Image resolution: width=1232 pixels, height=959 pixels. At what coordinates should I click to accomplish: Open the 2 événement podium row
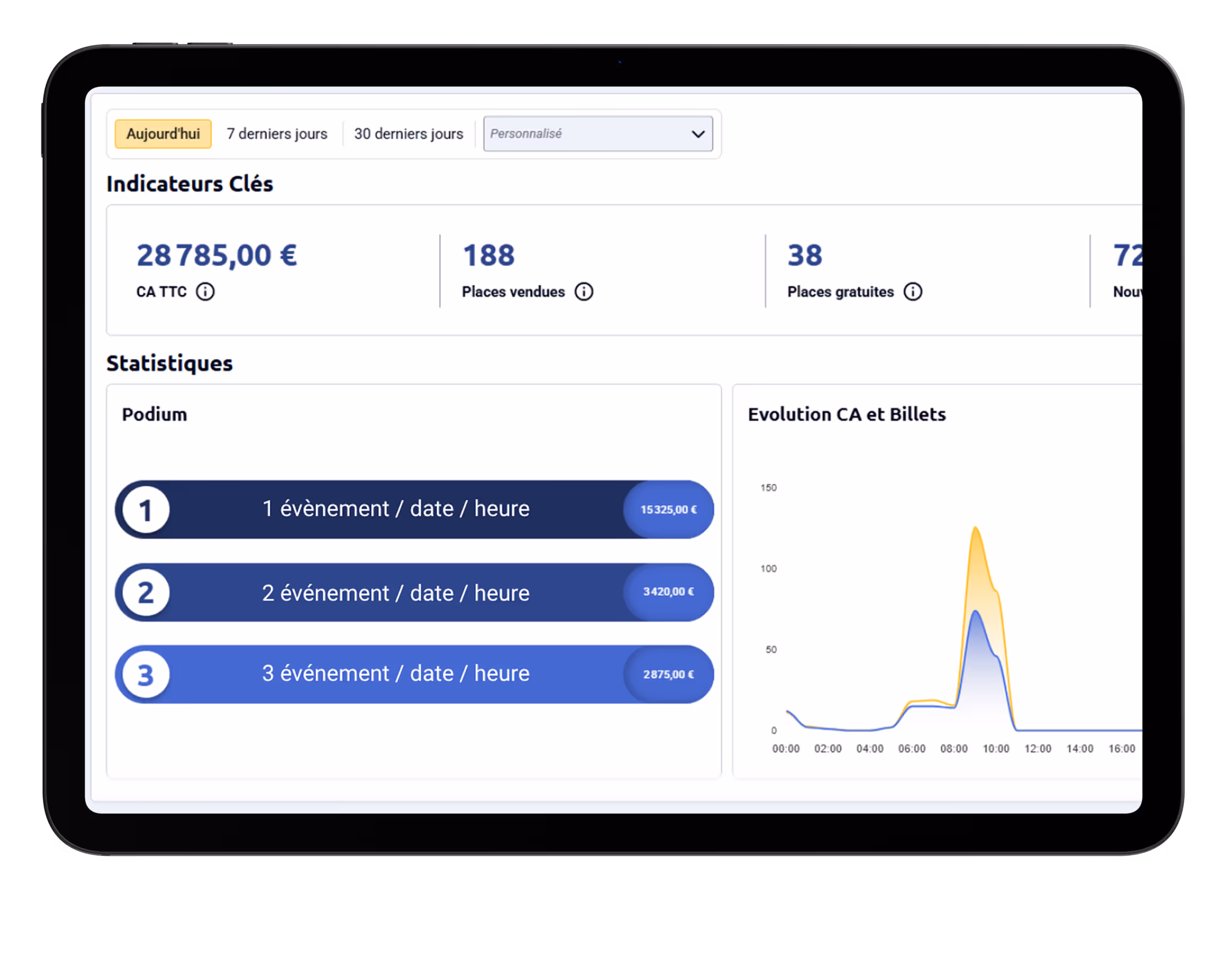point(395,593)
